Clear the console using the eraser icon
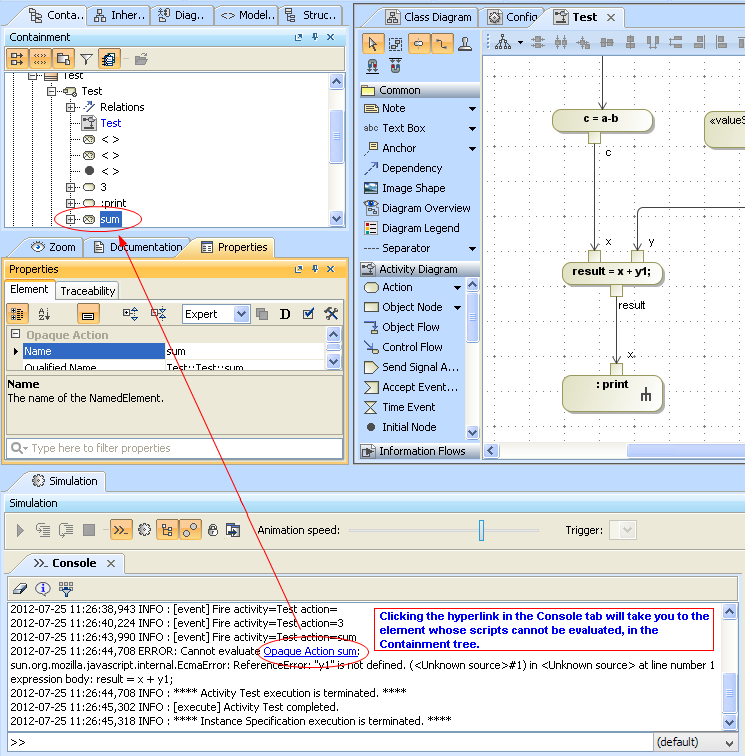The width and height of the screenshot is (745, 756). pos(18,589)
